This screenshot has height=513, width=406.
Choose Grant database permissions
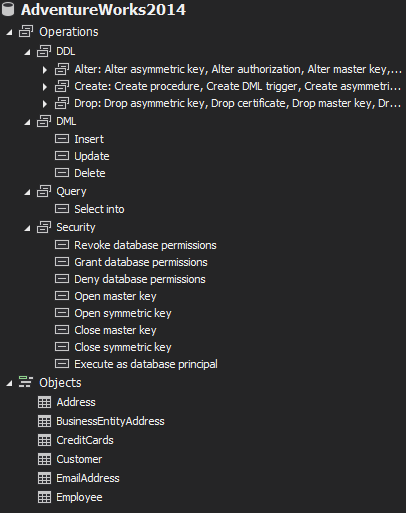coord(141,262)
